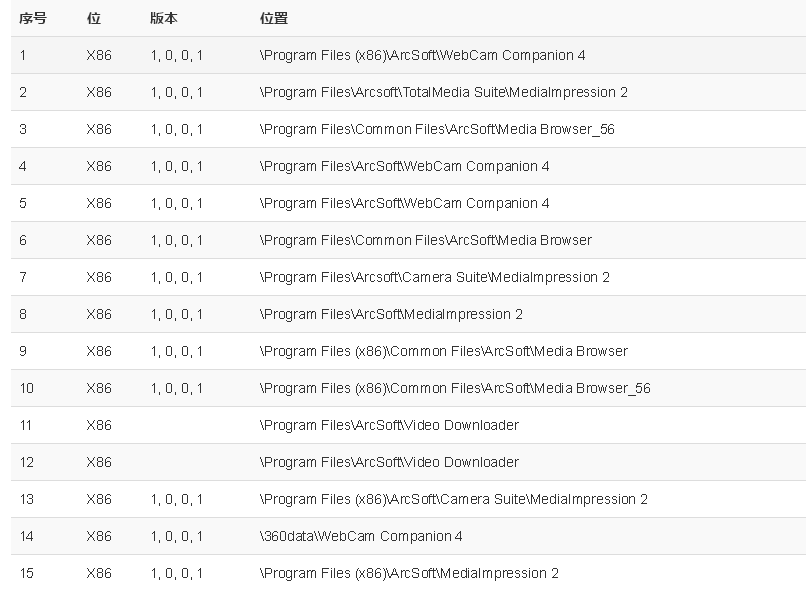Click sequence number 10
The height and width of the screenshot is (600, 806).
[x=26, y=388]
